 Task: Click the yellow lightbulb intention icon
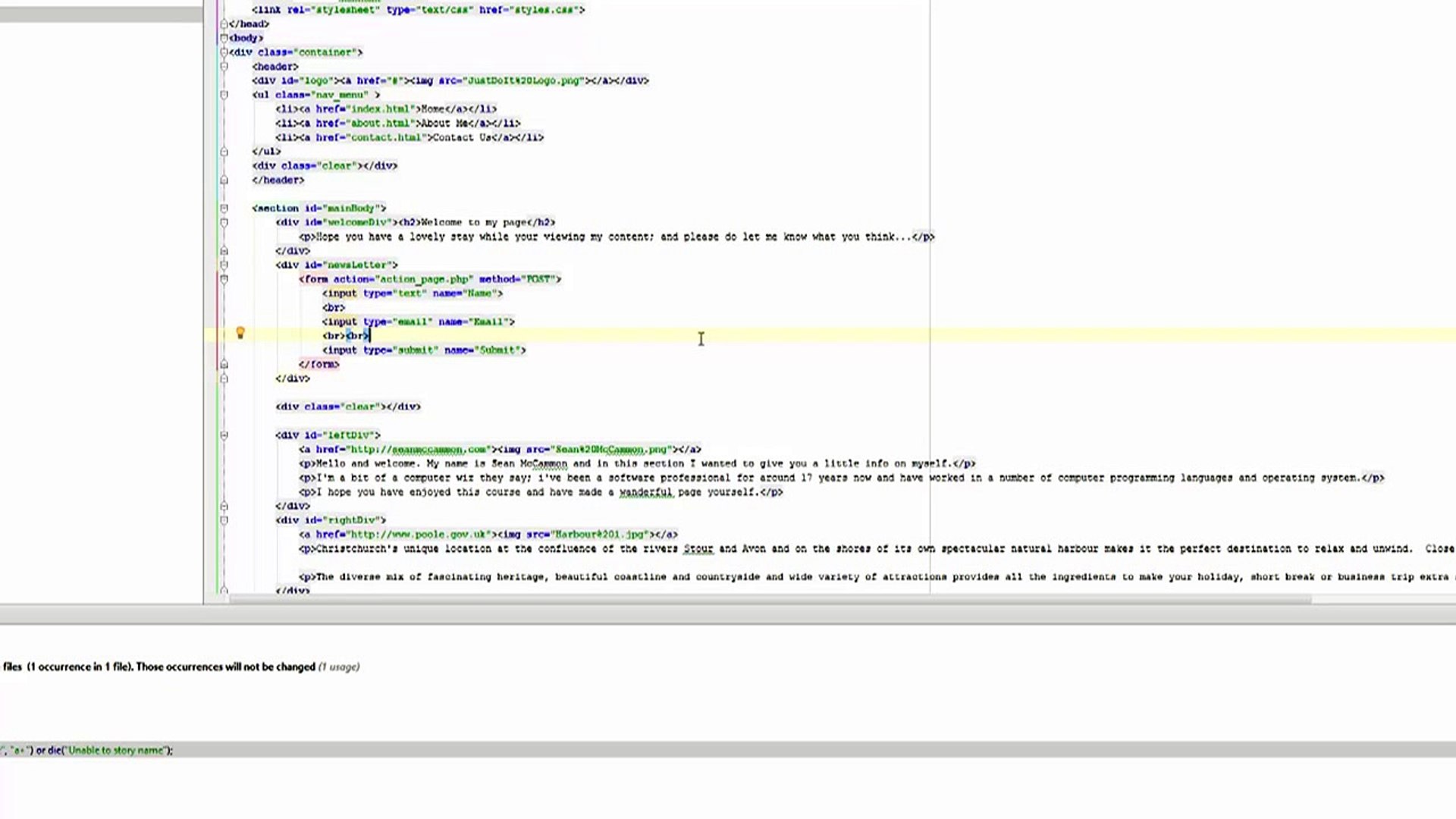click(x=240, y=333)
